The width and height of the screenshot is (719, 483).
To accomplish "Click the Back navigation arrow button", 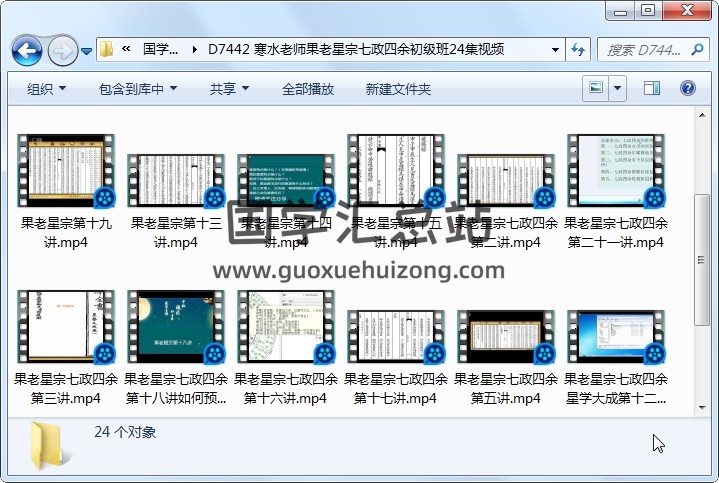I will [26, 49].
